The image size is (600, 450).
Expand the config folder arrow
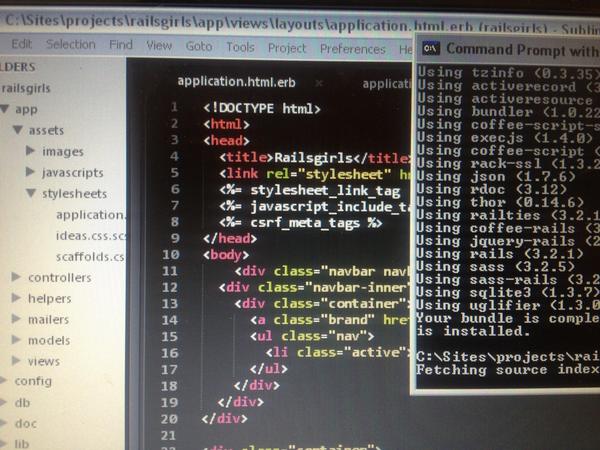(3, 380)
